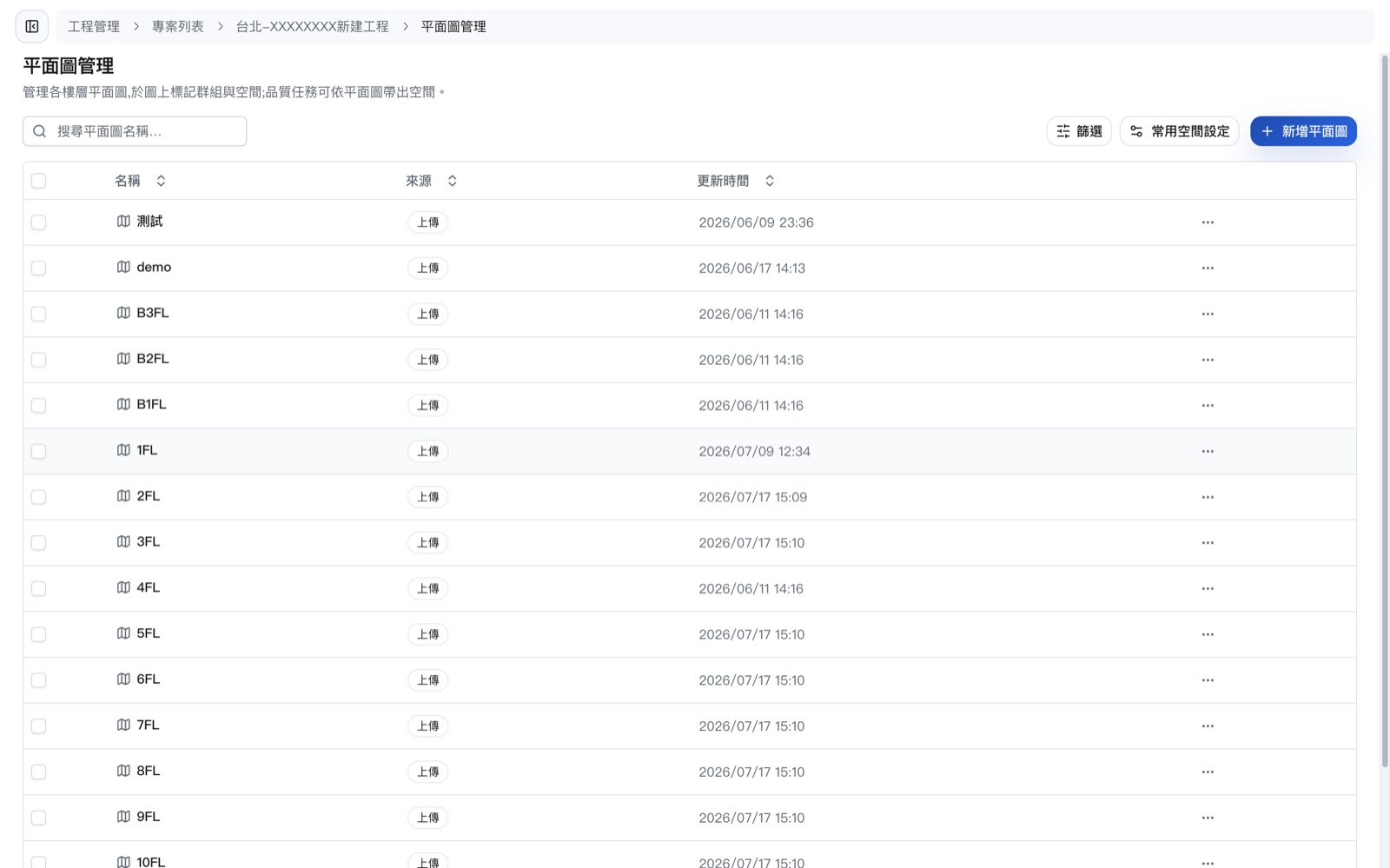Click the search magnifier icon
The width and height of the screenshot is (1390, 868).
pos(39,131)
